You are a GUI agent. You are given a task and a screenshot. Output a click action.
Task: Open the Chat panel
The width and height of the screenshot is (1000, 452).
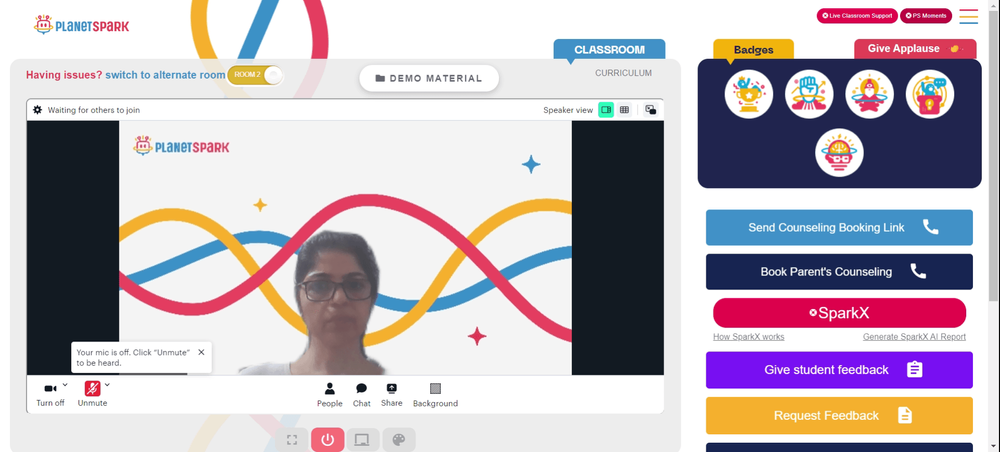click(362, 395)
